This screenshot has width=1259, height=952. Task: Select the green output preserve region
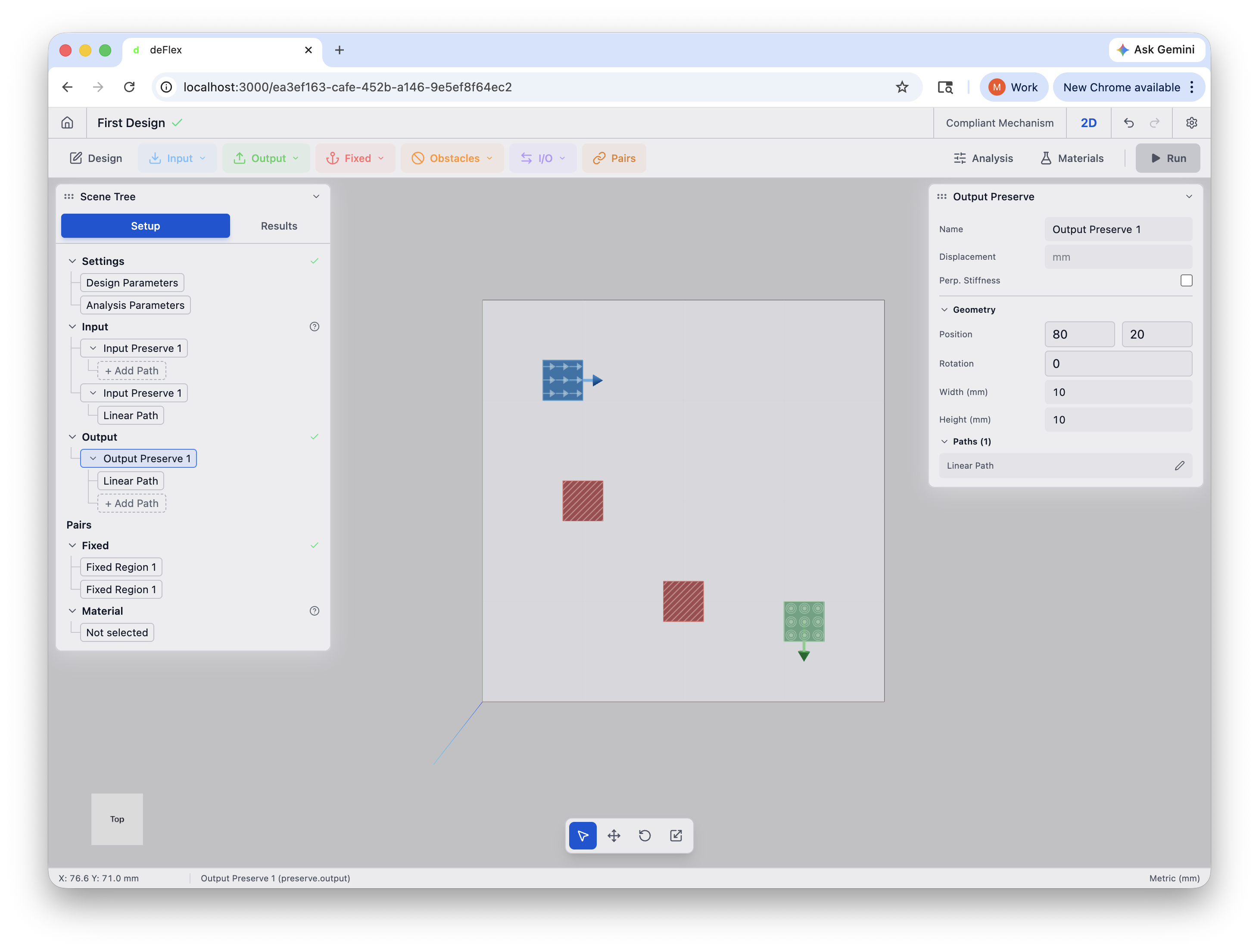pos(804,622)
